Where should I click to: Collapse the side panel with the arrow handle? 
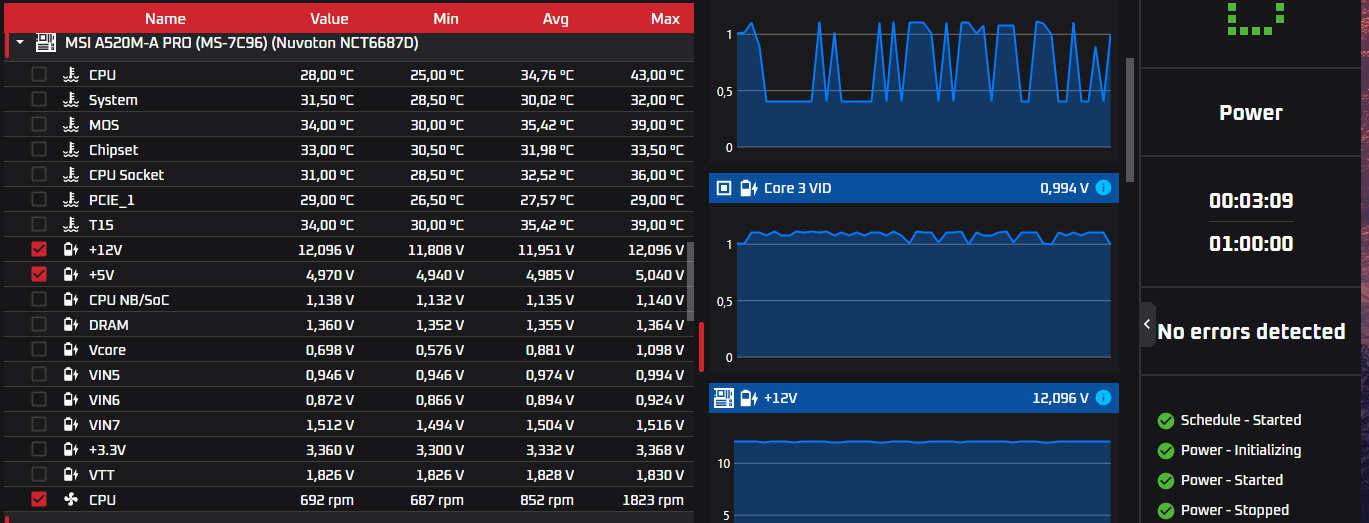(x=1148, y=324)
